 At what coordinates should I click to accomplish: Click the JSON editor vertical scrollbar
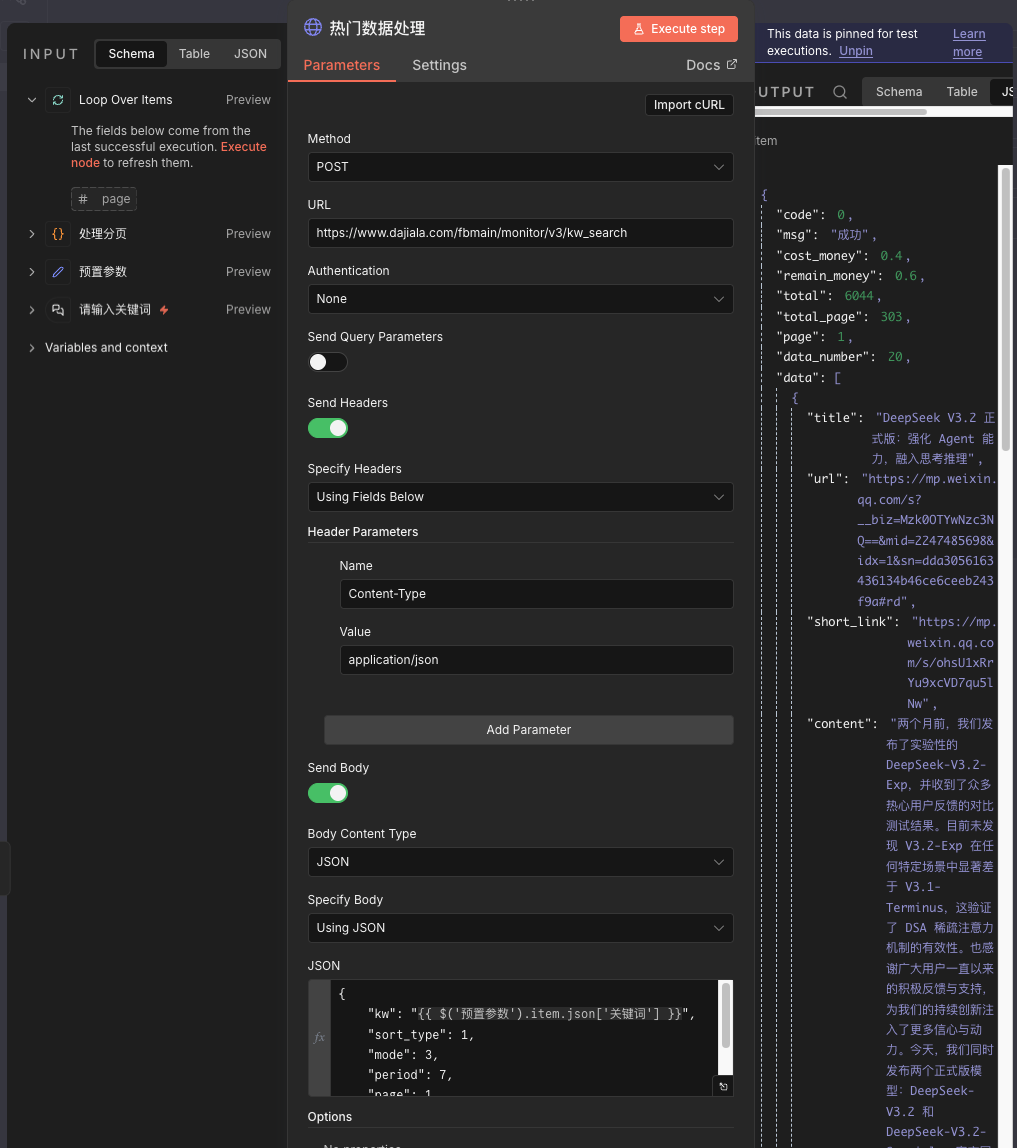pyautogui.click(x=726, y=1015)
